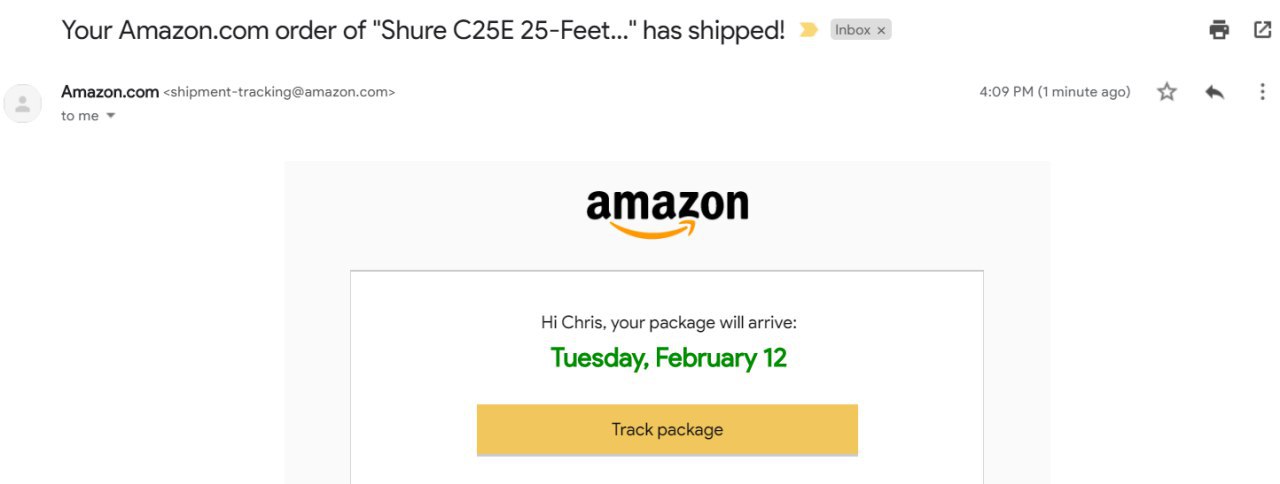Star this Amazon shipment email
1280x484 pixels.
click(x=1166, y=92)
